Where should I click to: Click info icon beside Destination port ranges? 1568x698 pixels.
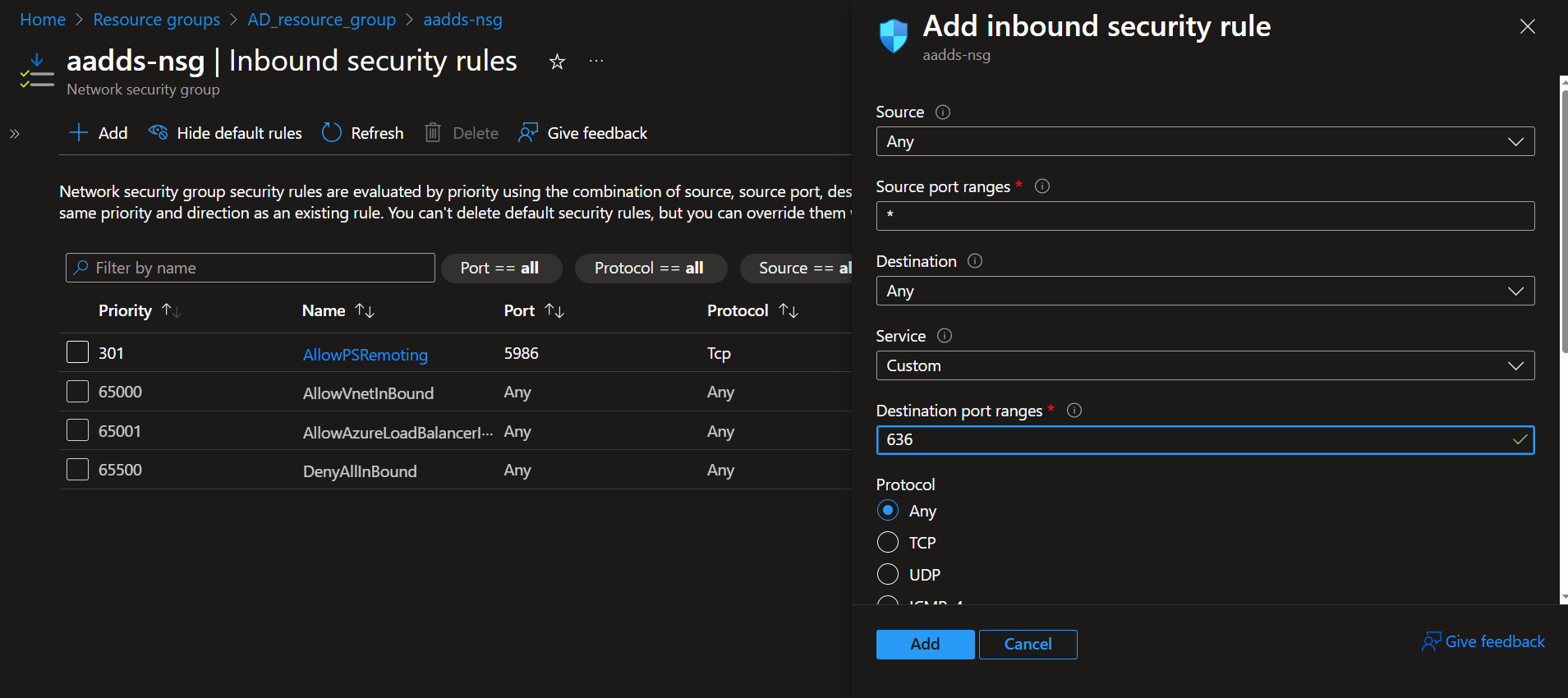tap(1074, 411)
